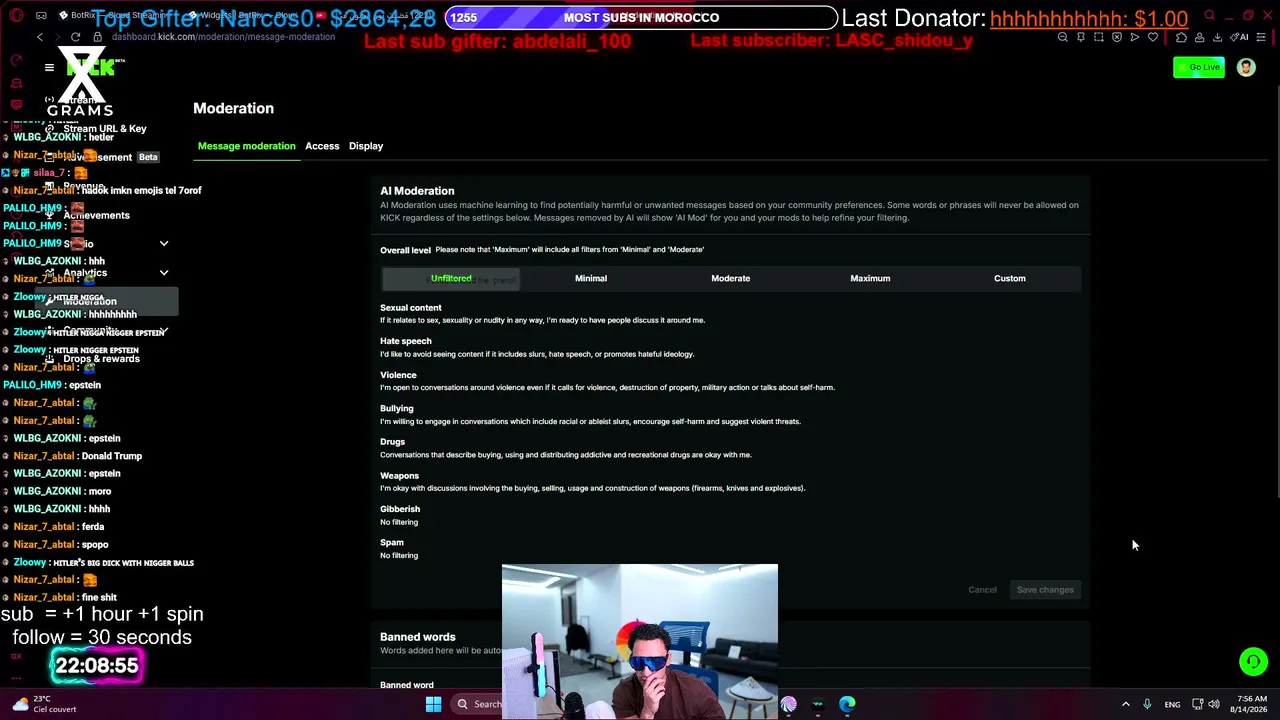Image resolution: width=1280 pixels, height=720 pixels.
Task: Select the Unfiltered moderation level
Action: pos(451,278)
